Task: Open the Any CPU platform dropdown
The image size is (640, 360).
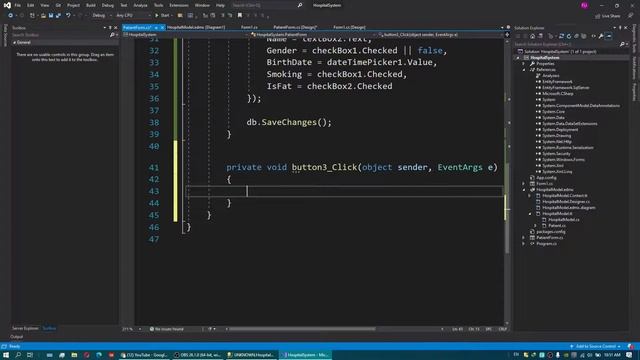Action: (133, 16)
